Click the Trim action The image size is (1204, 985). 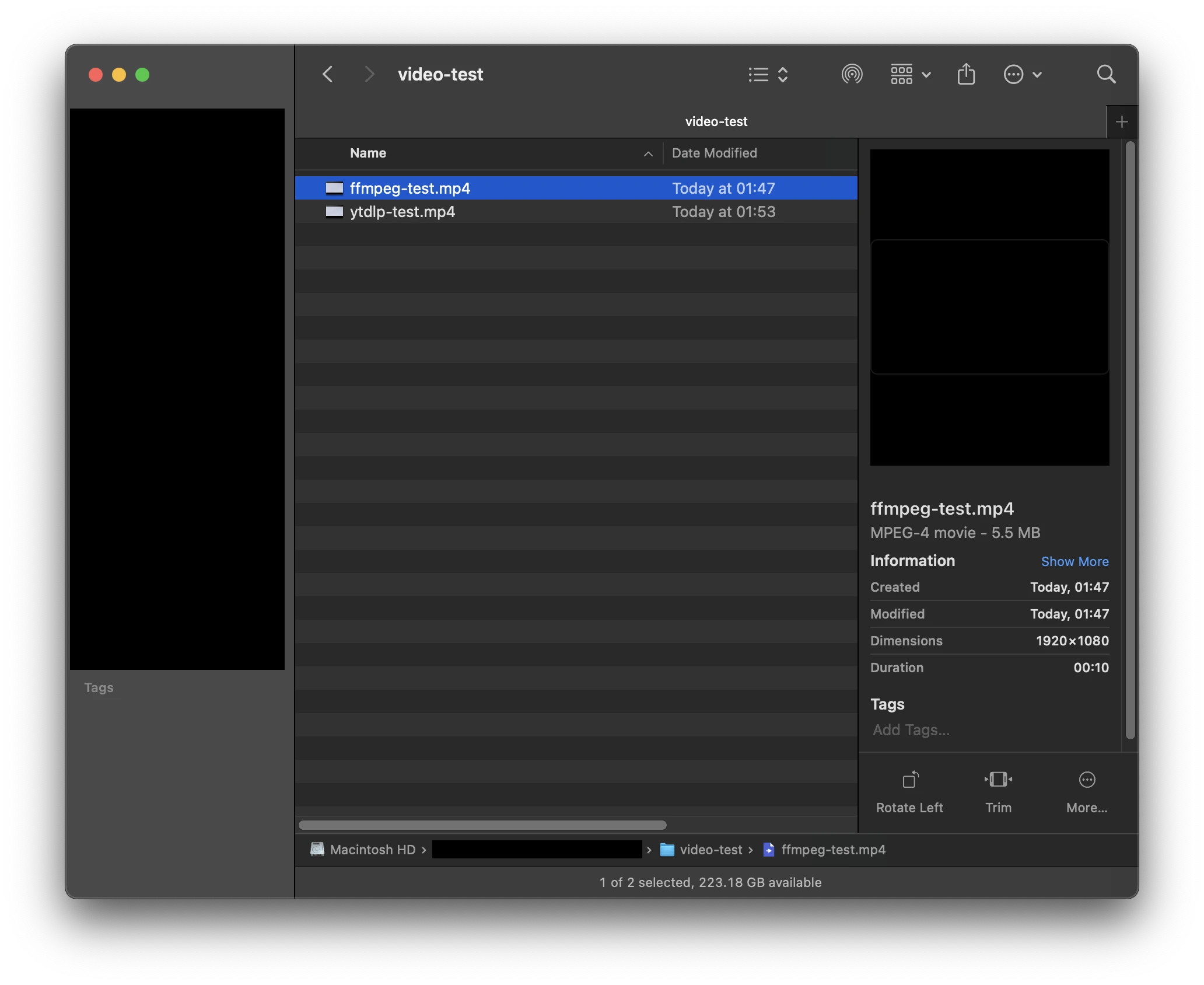click(x=998, y=792)
